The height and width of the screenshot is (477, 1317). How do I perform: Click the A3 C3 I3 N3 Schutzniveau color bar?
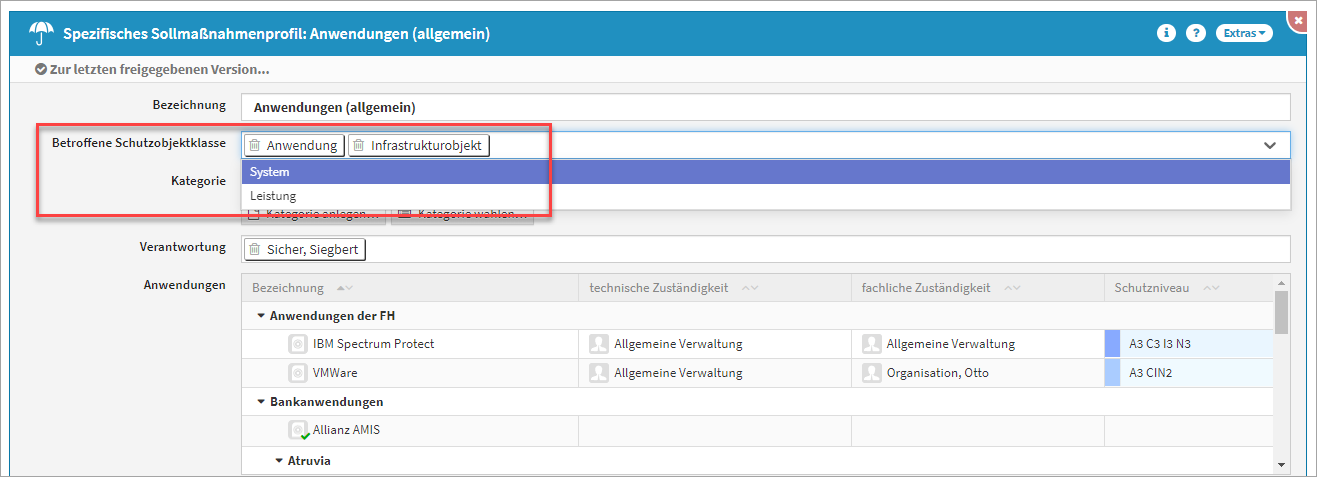(1112, 344)
